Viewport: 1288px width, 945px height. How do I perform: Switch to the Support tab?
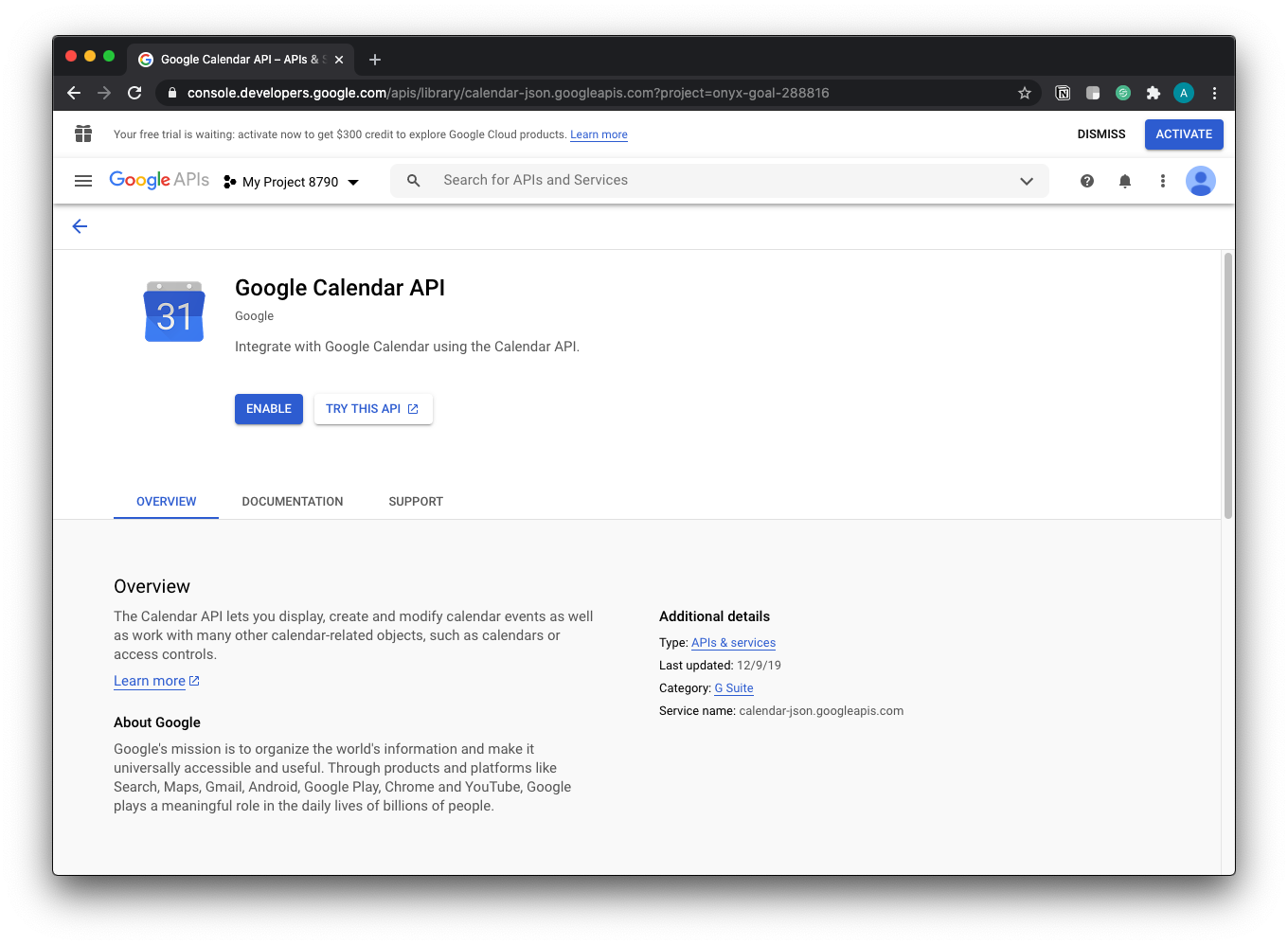[416, 502]
